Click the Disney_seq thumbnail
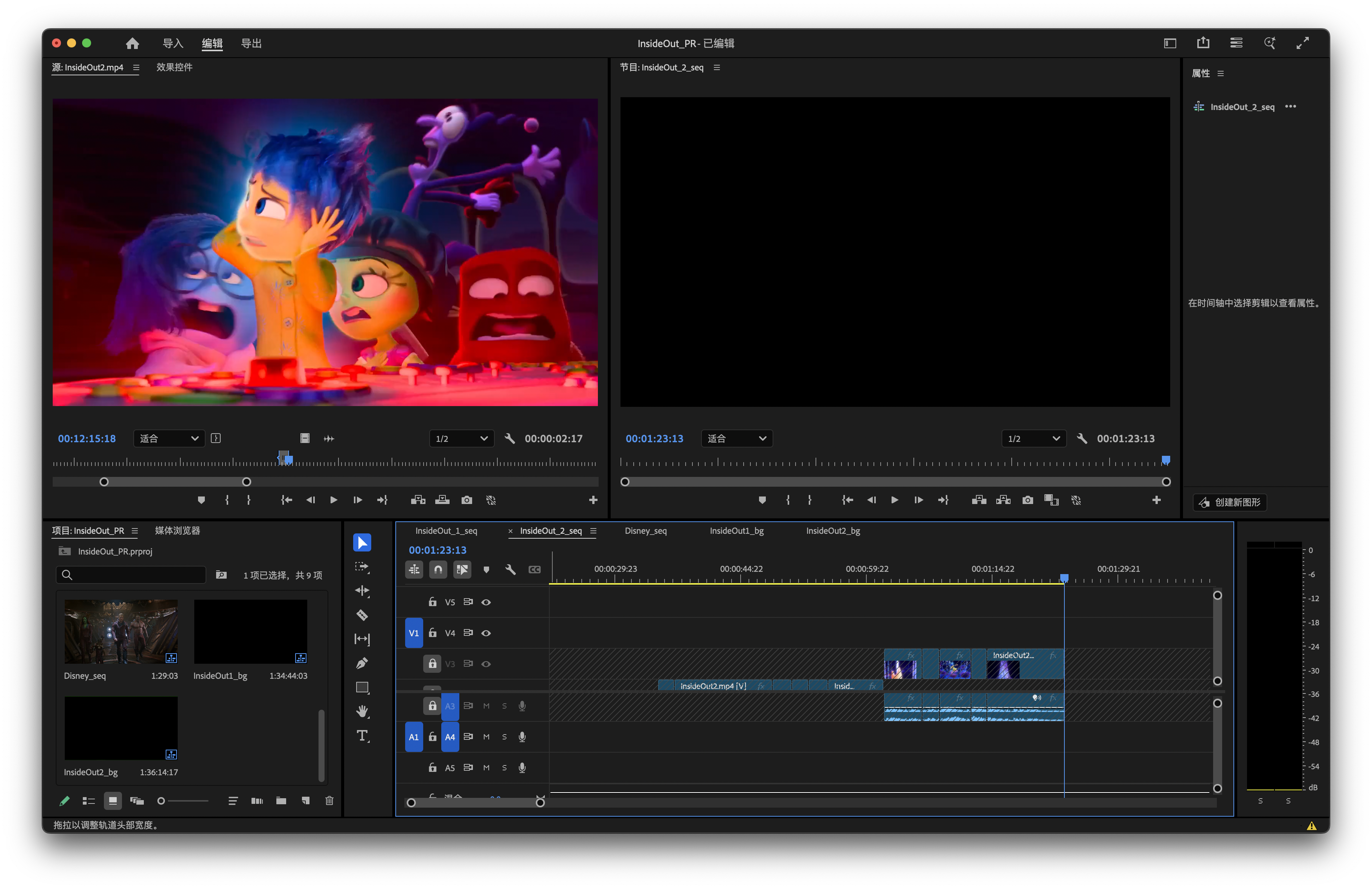This screenshot has height=889, width=1372. 120,632
